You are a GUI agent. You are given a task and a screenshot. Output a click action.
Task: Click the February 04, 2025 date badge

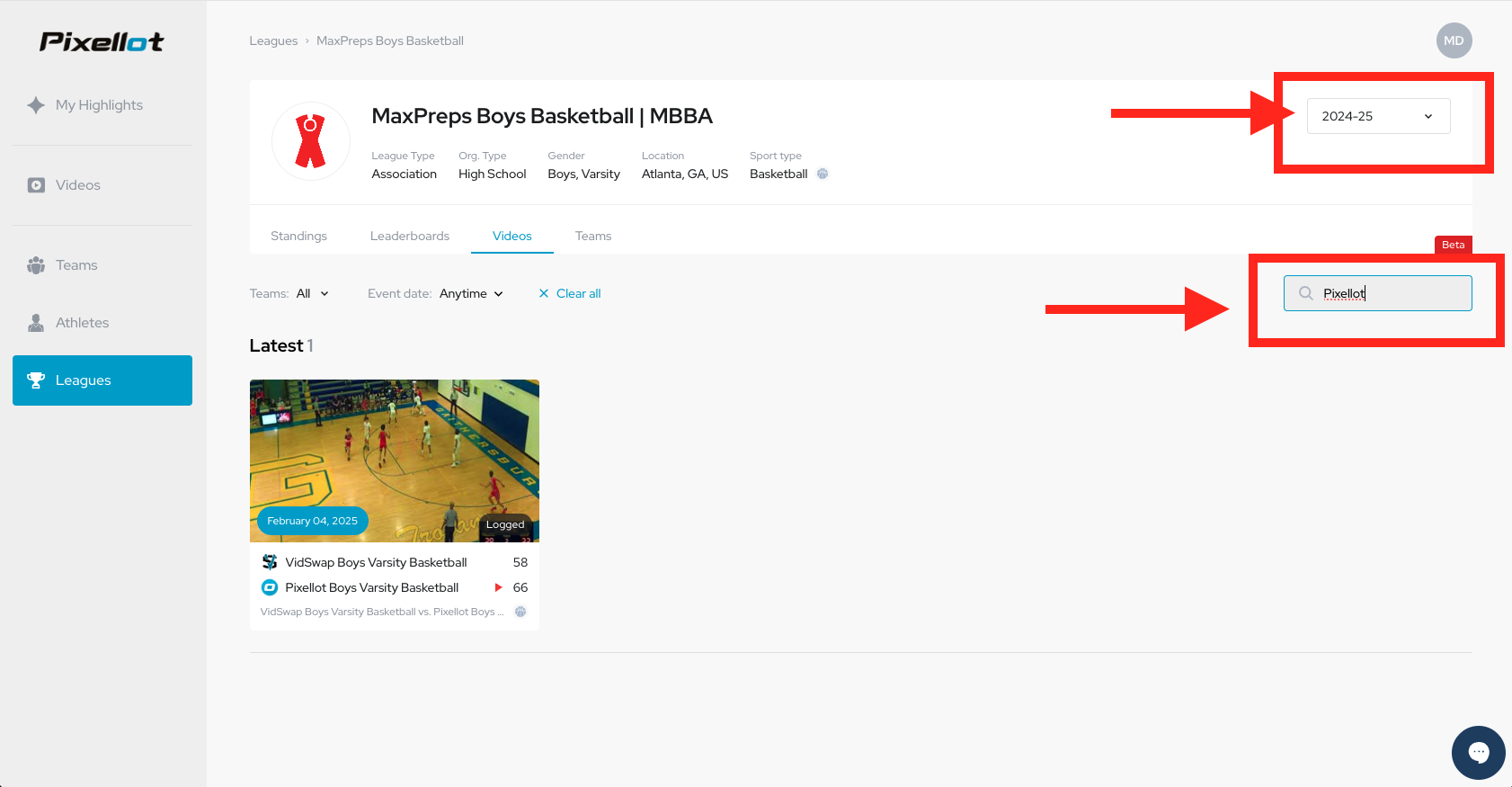tap(312, 521)
